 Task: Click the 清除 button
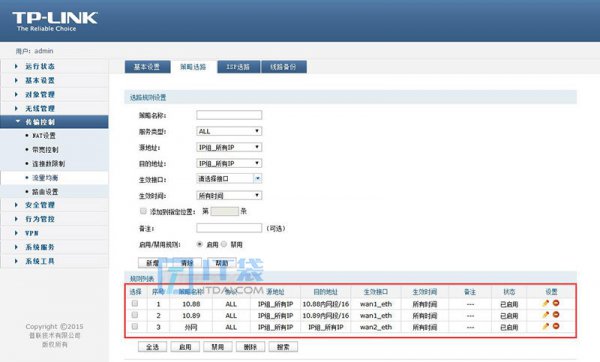(x=187, y=263)
